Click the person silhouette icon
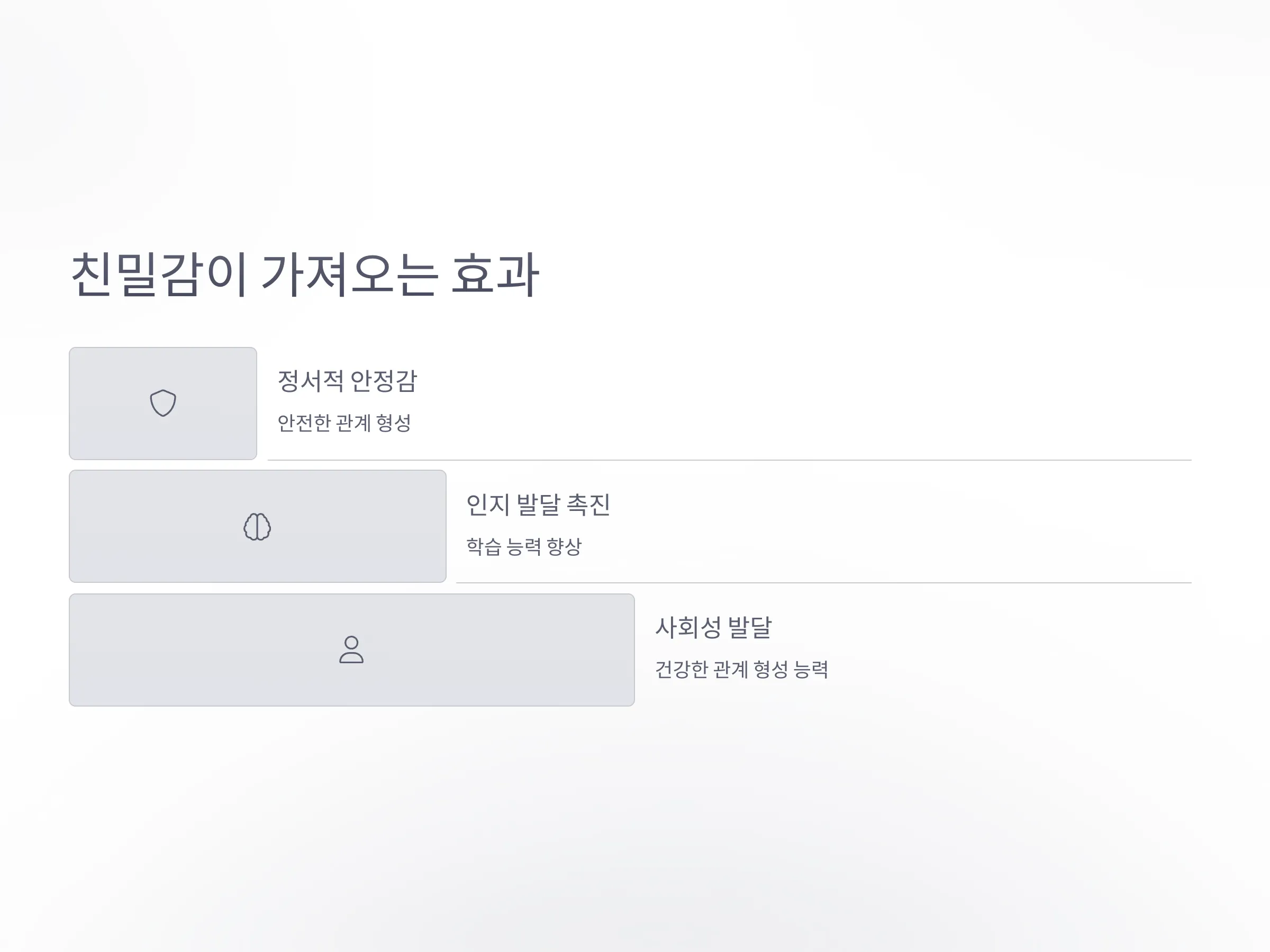Viewport: 1270px width, 952px height. pyautogui.click(x=351, y=649)
